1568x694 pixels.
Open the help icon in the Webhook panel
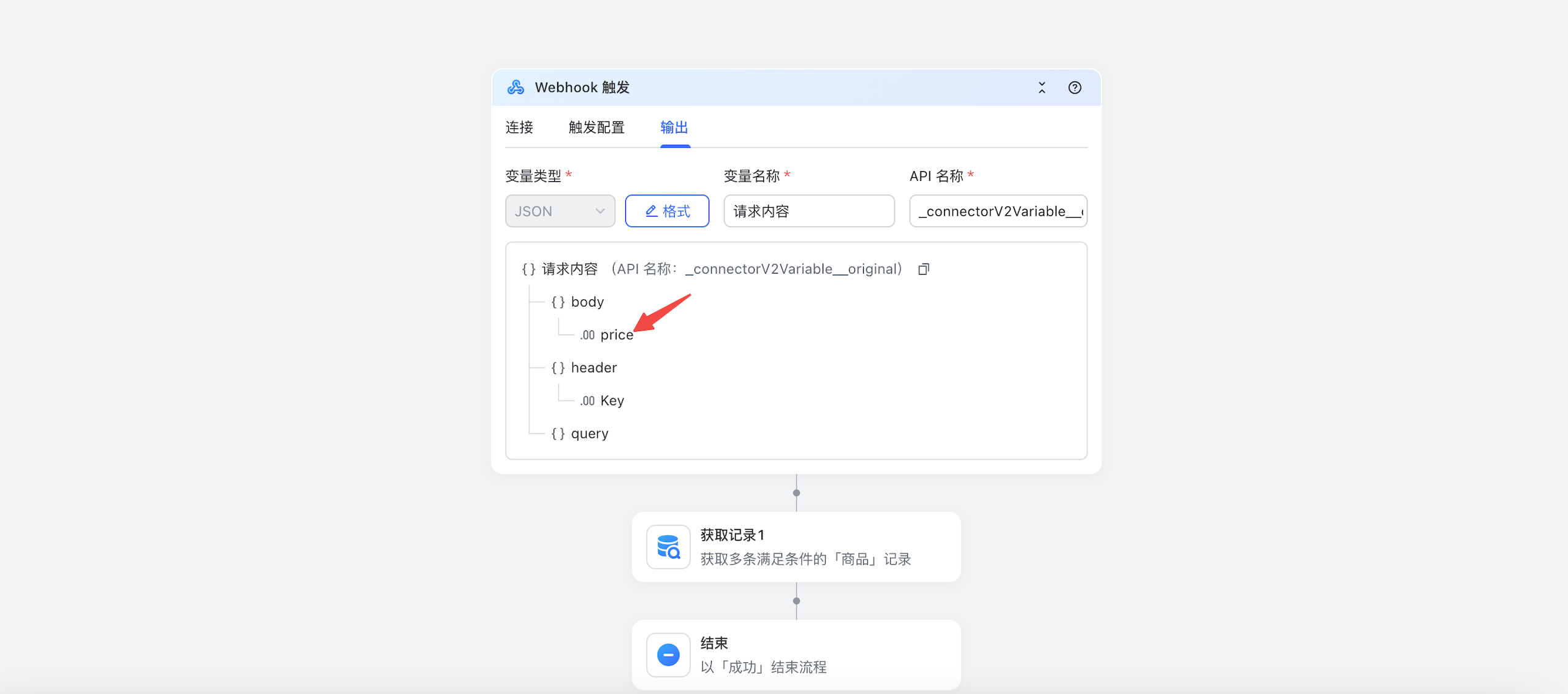click(x=1075, y=88)
